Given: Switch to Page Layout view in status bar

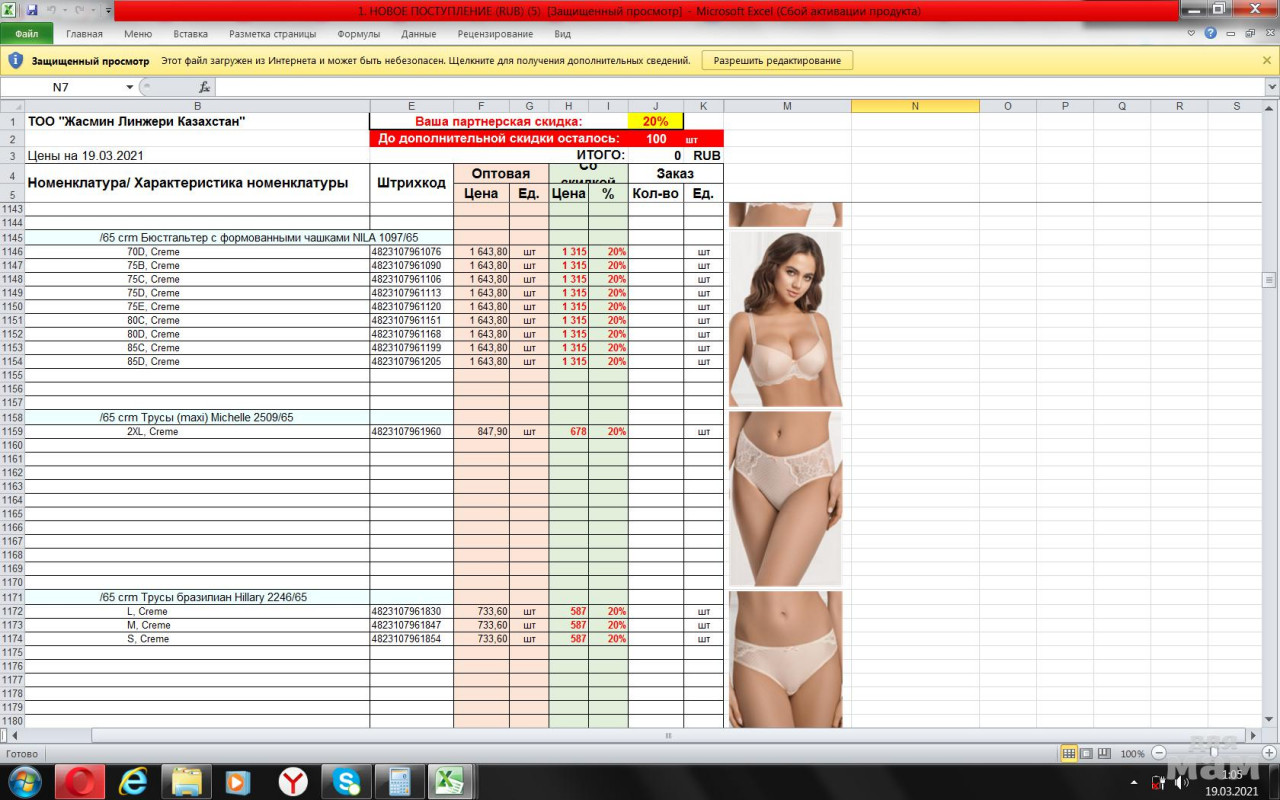Looking at the screenshot, I should 1086,753.
